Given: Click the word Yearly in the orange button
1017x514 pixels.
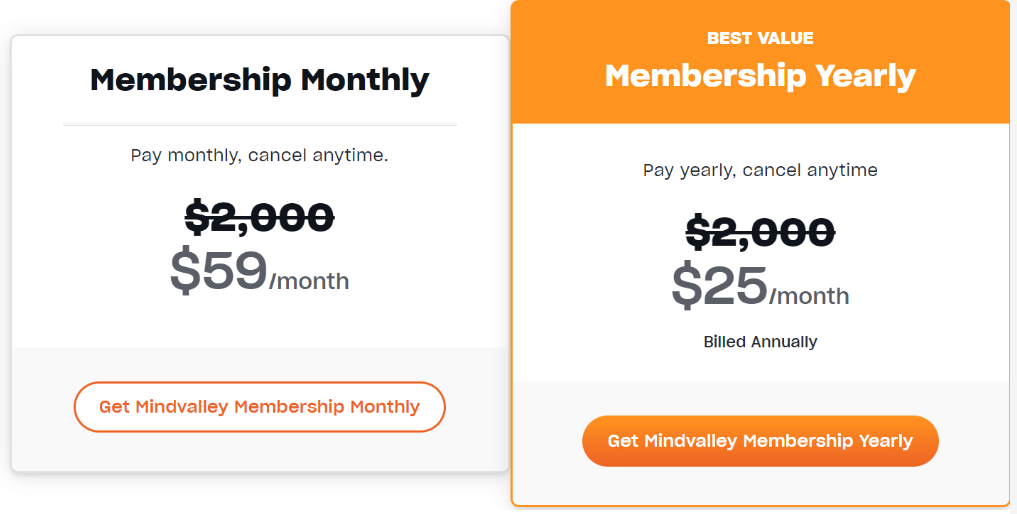Looking at the screenshot, I should tap(886, 441).
